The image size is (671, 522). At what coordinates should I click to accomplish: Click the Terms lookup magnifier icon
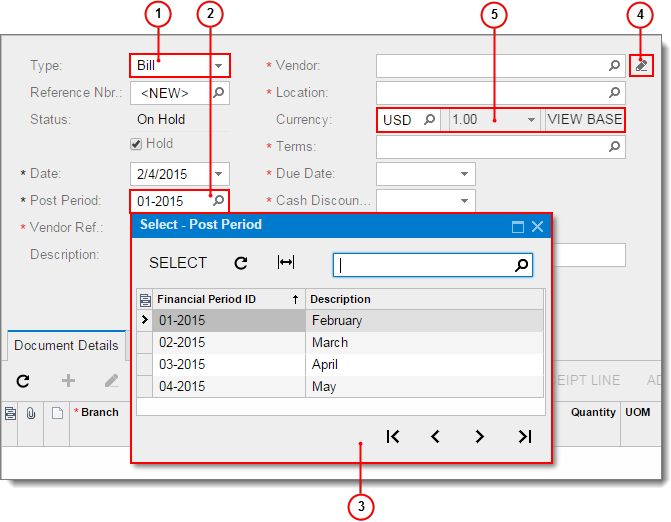click(x=615, y=147)
